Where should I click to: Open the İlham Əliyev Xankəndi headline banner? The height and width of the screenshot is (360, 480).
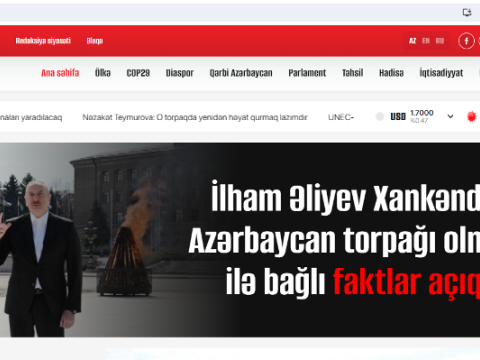pos(240,240)
